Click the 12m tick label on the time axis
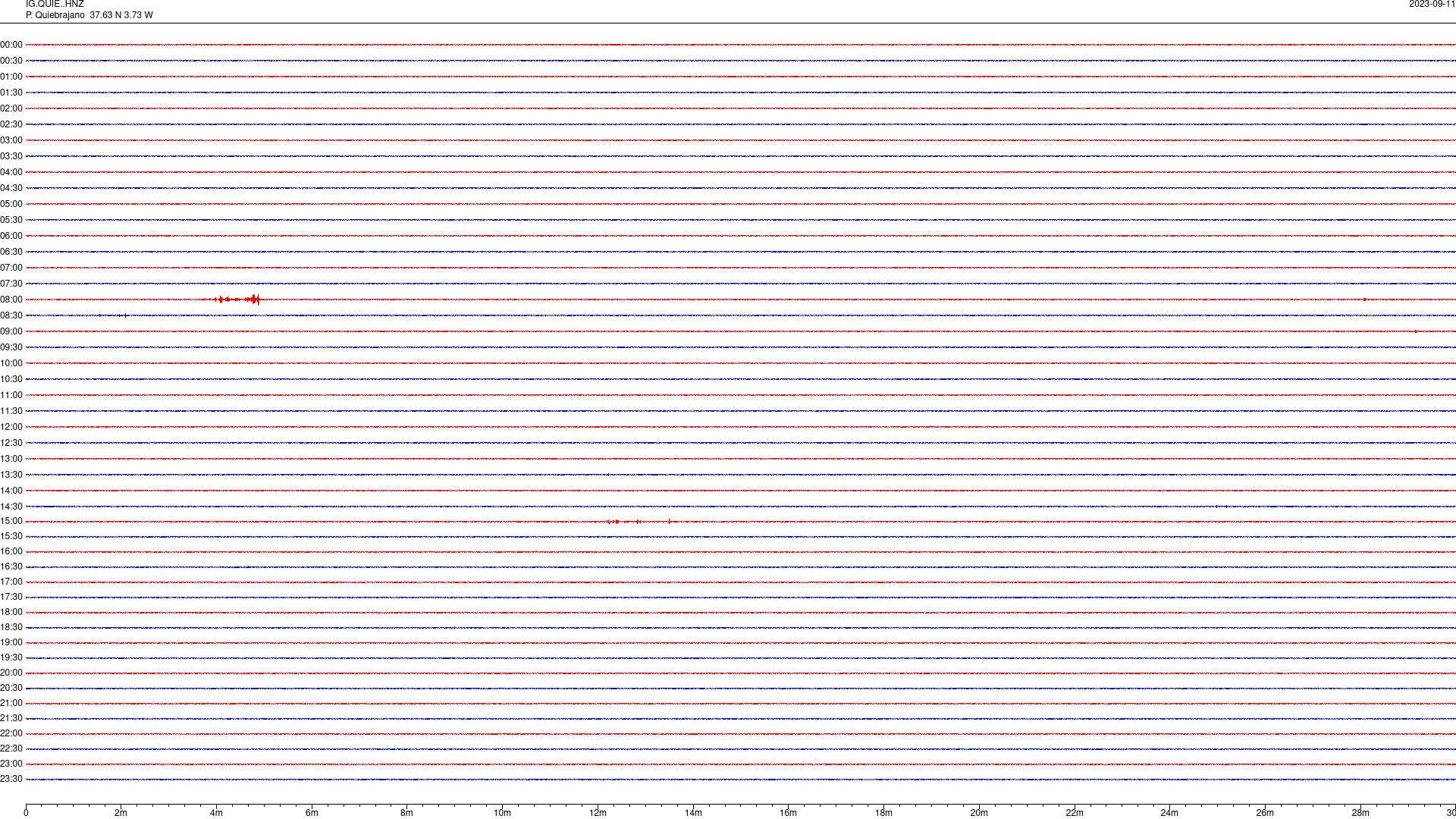This screenshot has height=819, width=1456. pos(598,813)
